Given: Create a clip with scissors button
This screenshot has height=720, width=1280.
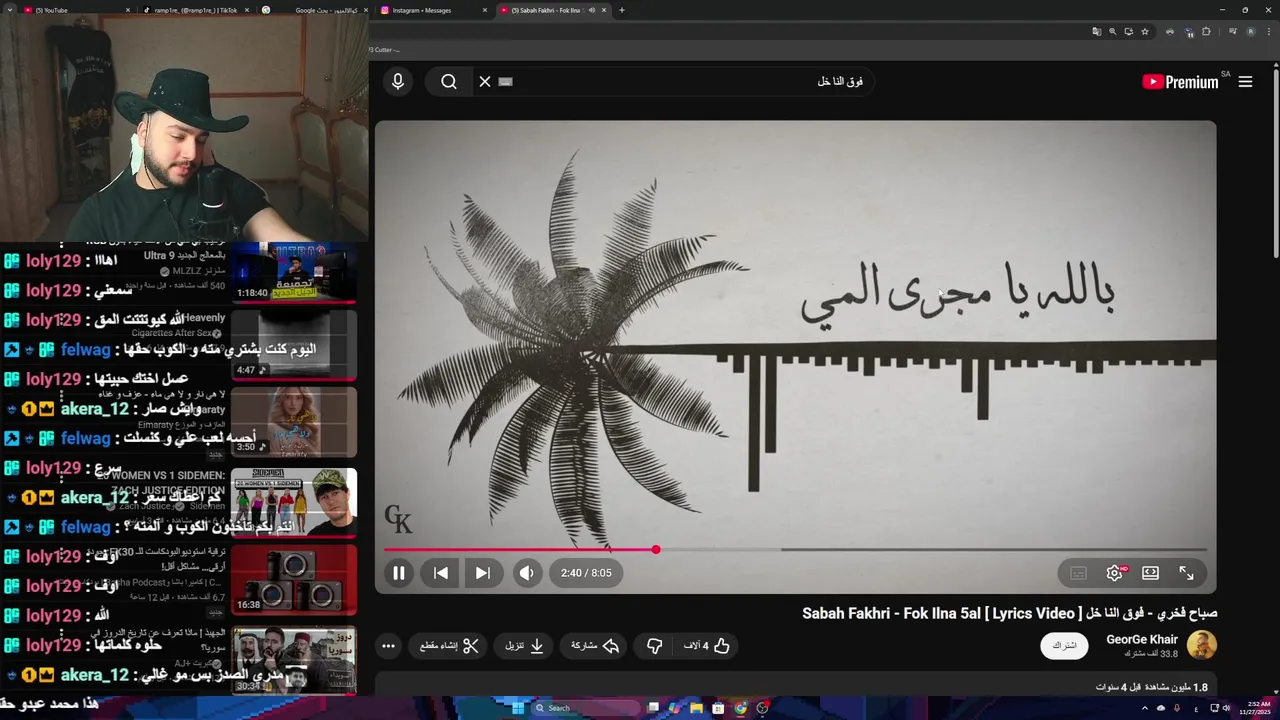Looking at the screenshot, I should pos(449,646).
